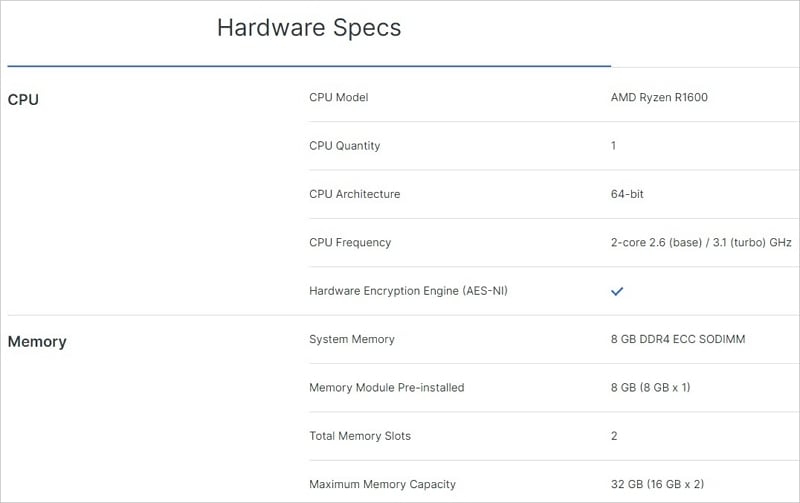Click the Total Memory Slots label
This screenshot has width=800, height=503.
pyautogui.click(x=360, y=436)
